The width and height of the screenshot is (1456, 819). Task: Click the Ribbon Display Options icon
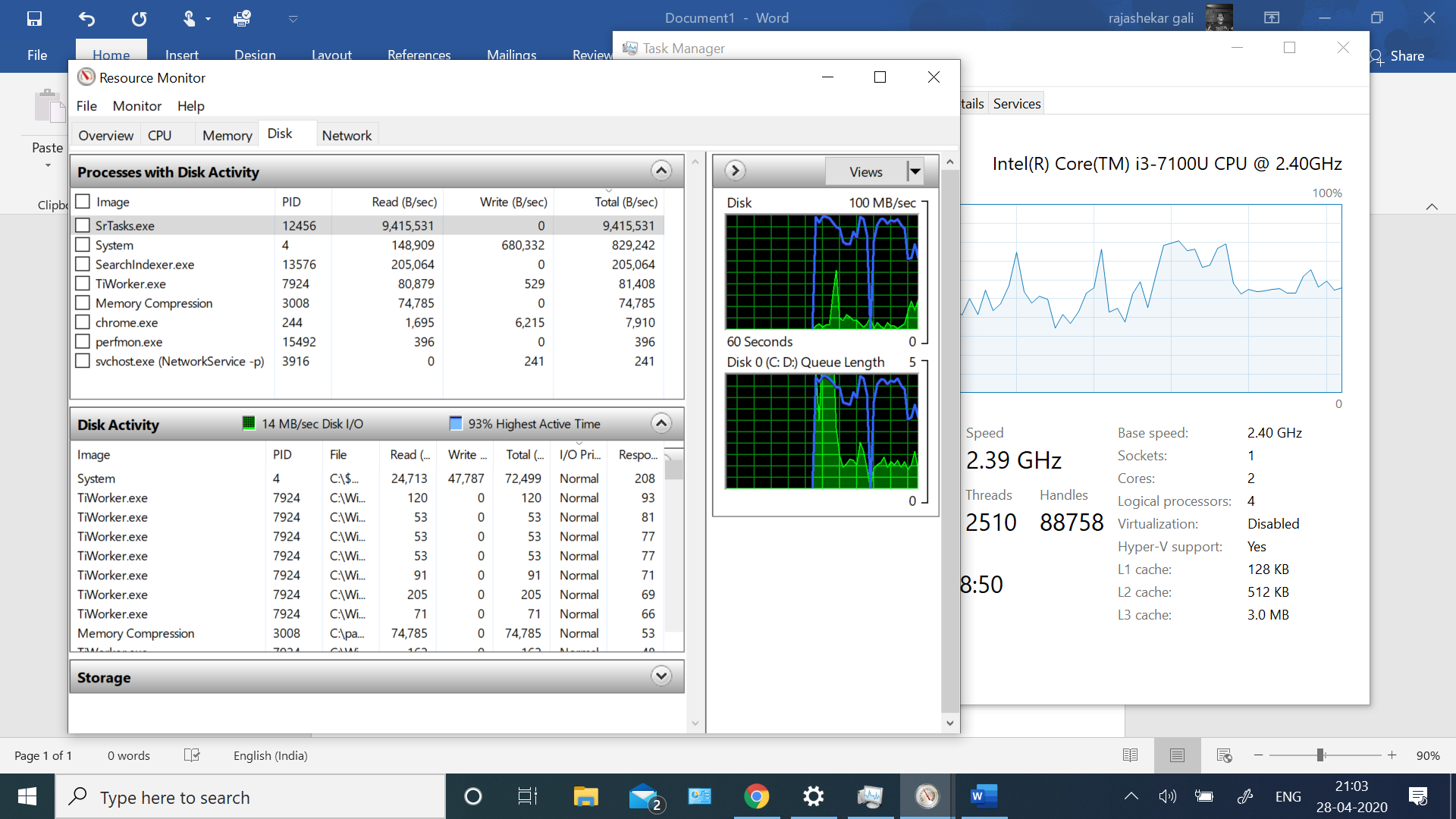(1272, 17)
